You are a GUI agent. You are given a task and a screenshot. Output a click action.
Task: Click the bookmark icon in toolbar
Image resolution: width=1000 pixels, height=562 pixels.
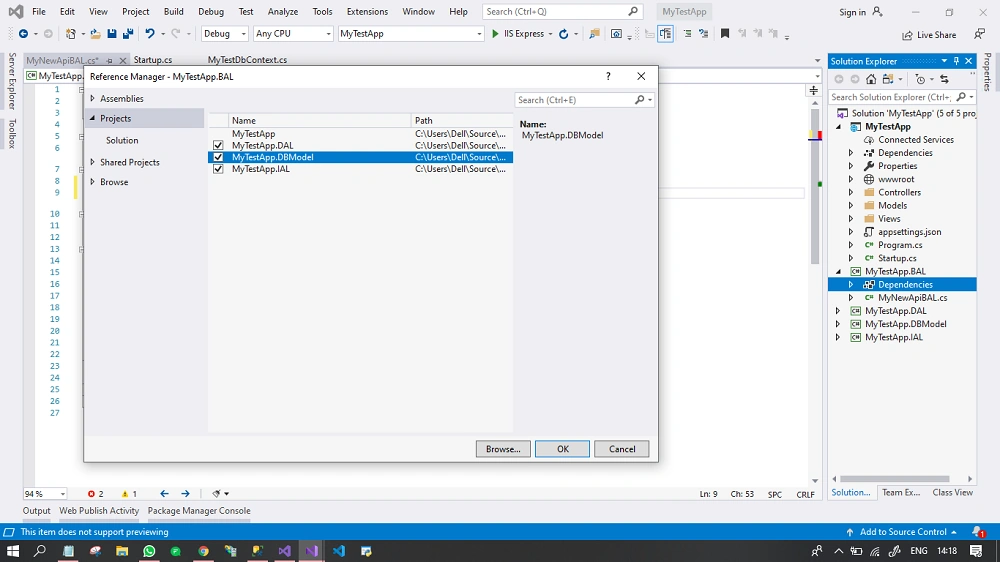pyautogui.click(x=724, y=34)
